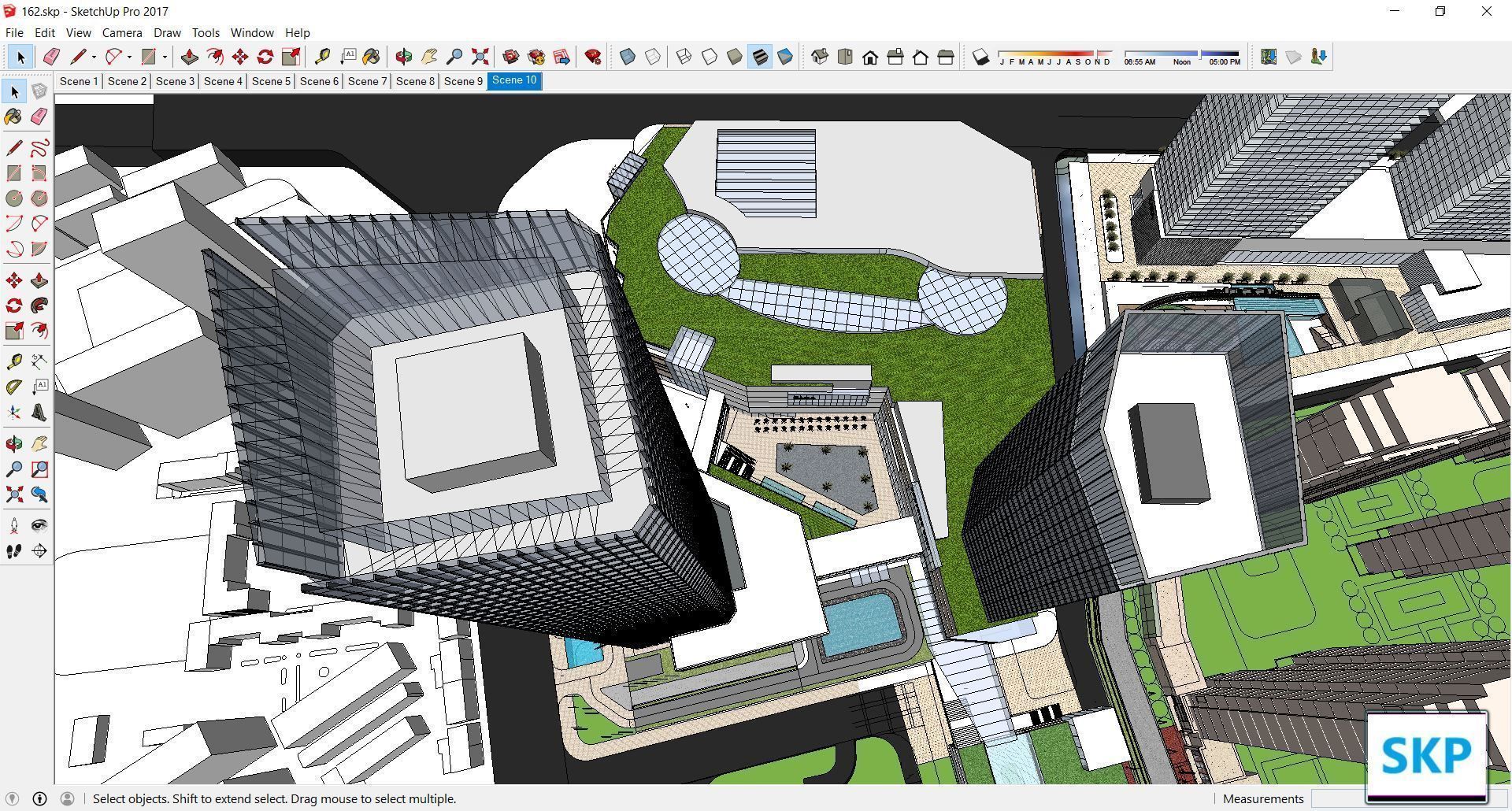Click the geo-location status bar icon
Screen dimensions: 1512x811
click(x=12, y=798)
